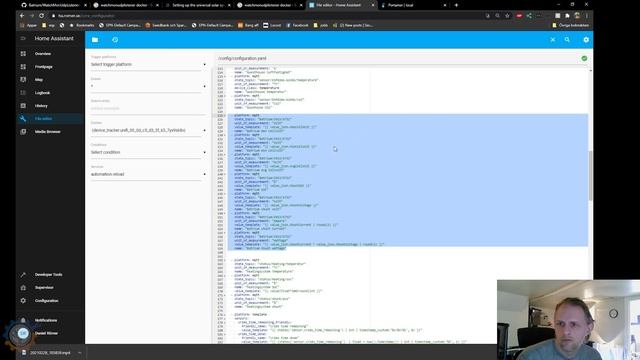
Task: Open the Map sidebar icon
Action: click(x=23, y=80)
